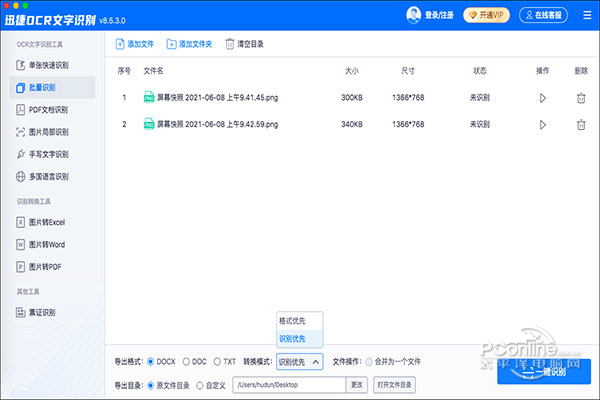The height and width of the screenshot is (400, 600).
Task: Click the 尺寸 column header
Action: click(408, 71)
